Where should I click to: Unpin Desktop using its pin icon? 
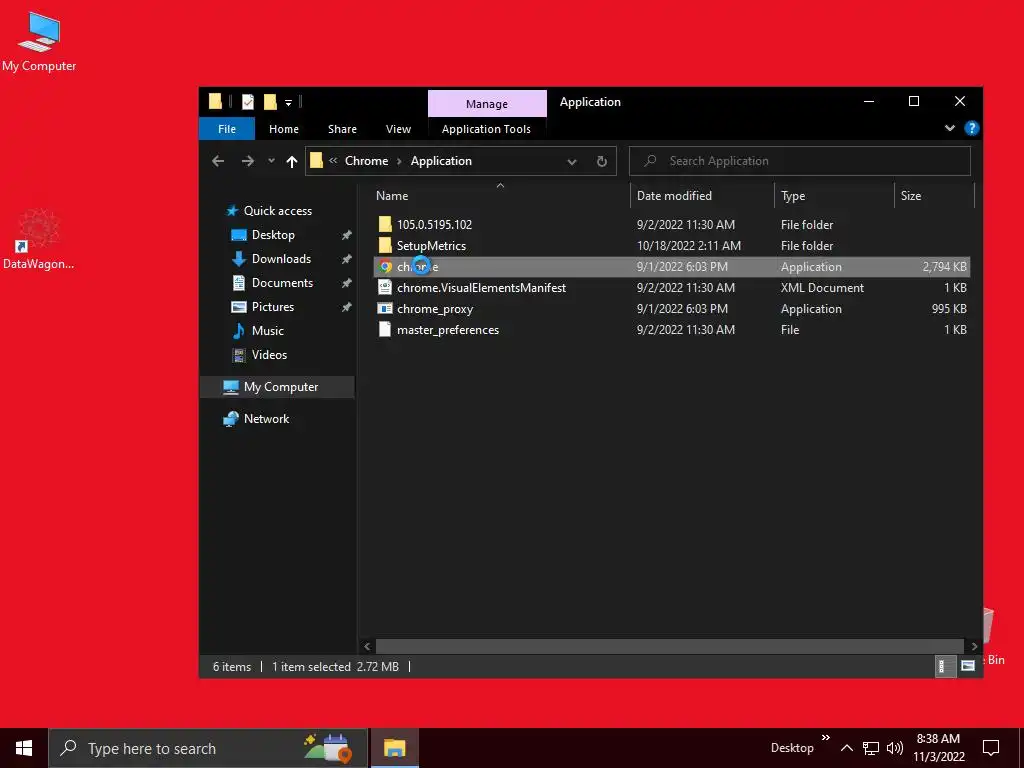click(346, 235)
